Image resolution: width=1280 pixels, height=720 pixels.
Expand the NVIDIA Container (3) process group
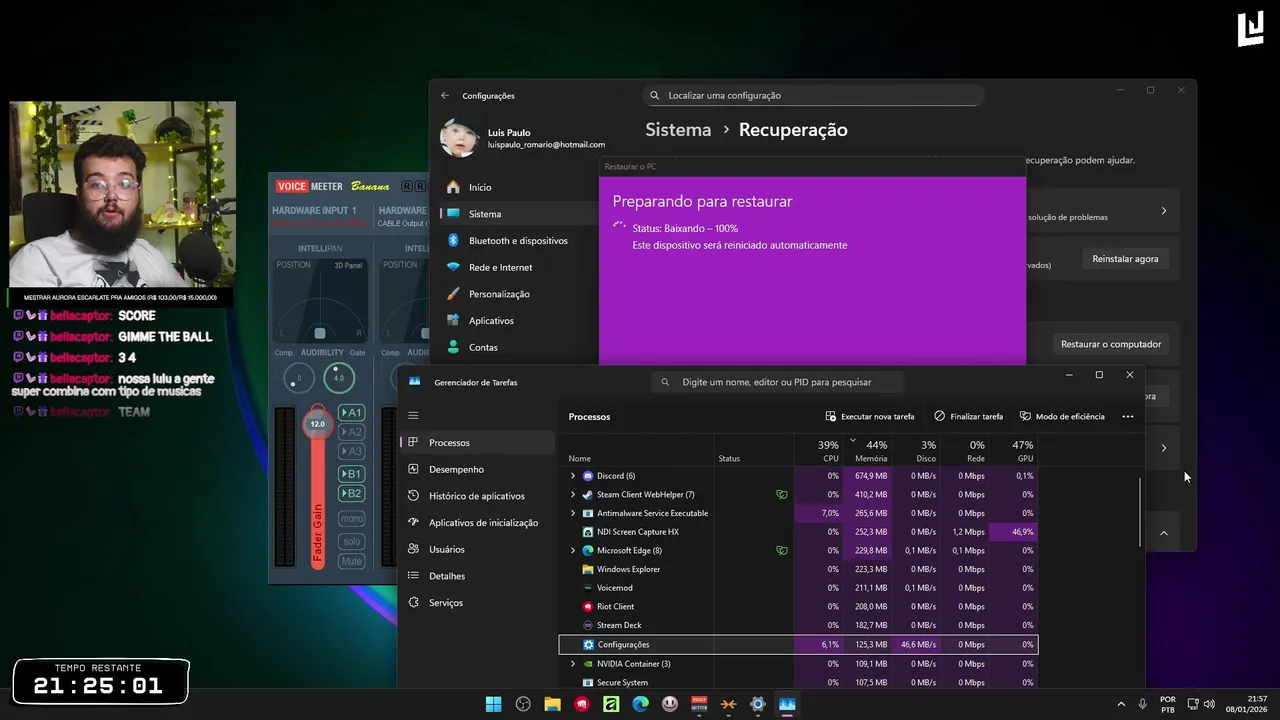[573, 663]
